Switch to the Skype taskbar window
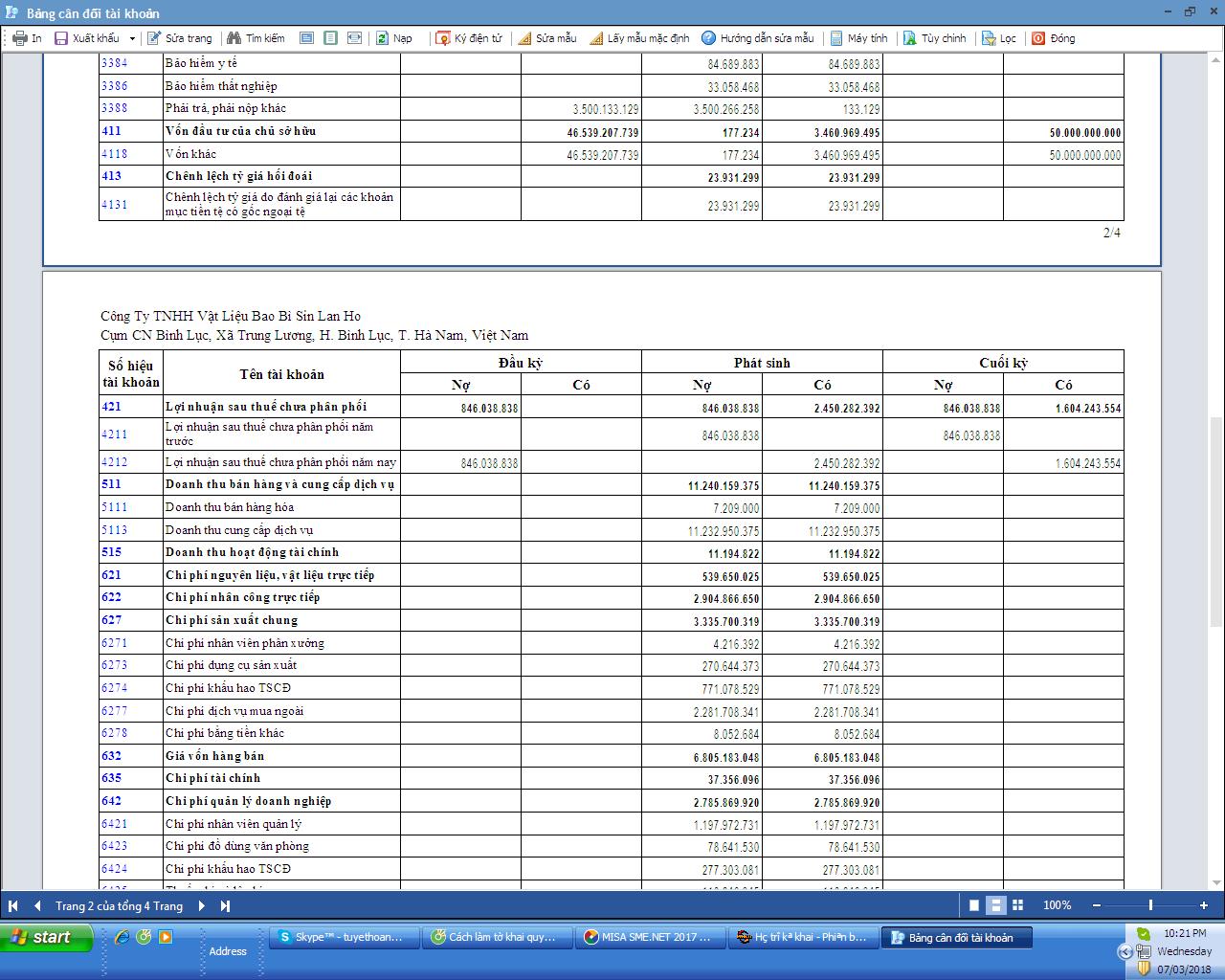 pyautogui.click(x=345, y=938)
